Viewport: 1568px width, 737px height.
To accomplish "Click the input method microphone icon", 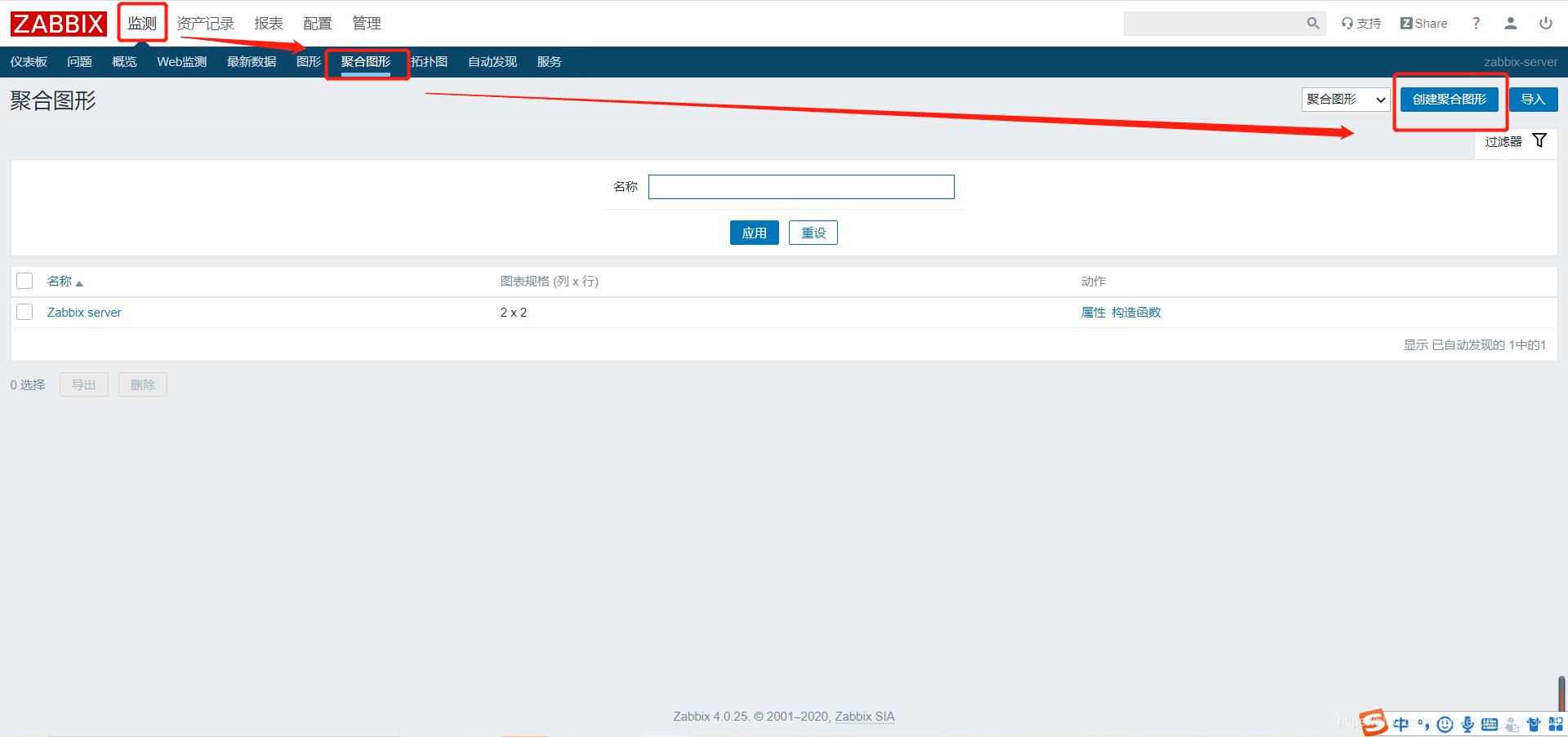I will (x=1468, y=724).
